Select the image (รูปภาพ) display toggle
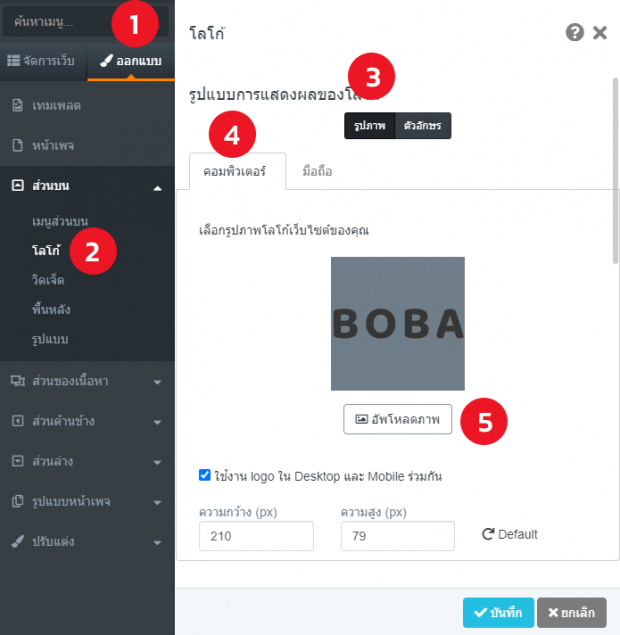Image resolution: width=620 pixels, height=635 pixels. pyautogui.click(x=369, y=125)
